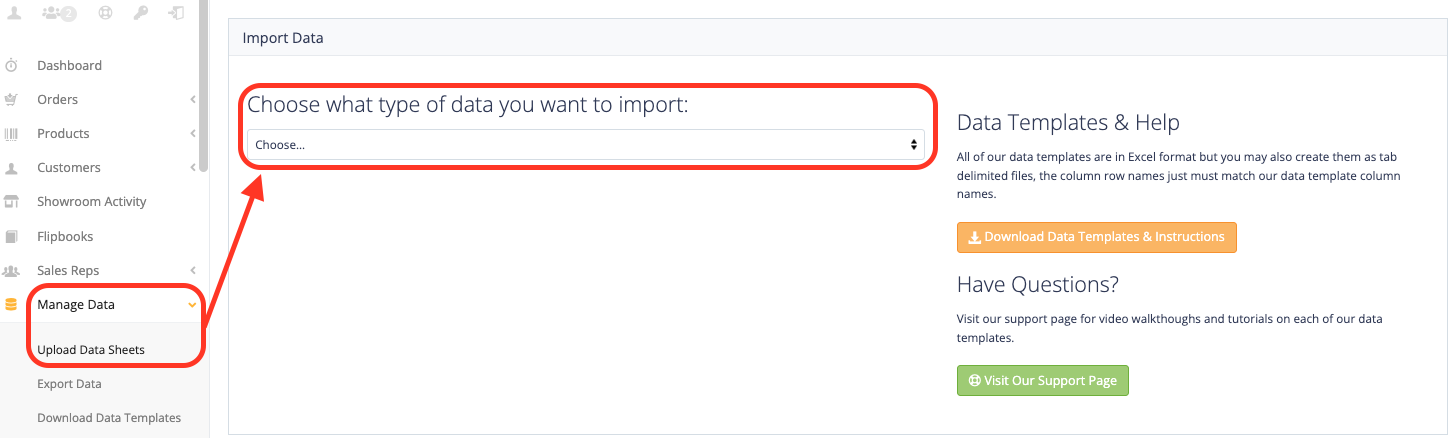
Task: Open the Choose... data type dropdown
Action: (x=586, y=144)
